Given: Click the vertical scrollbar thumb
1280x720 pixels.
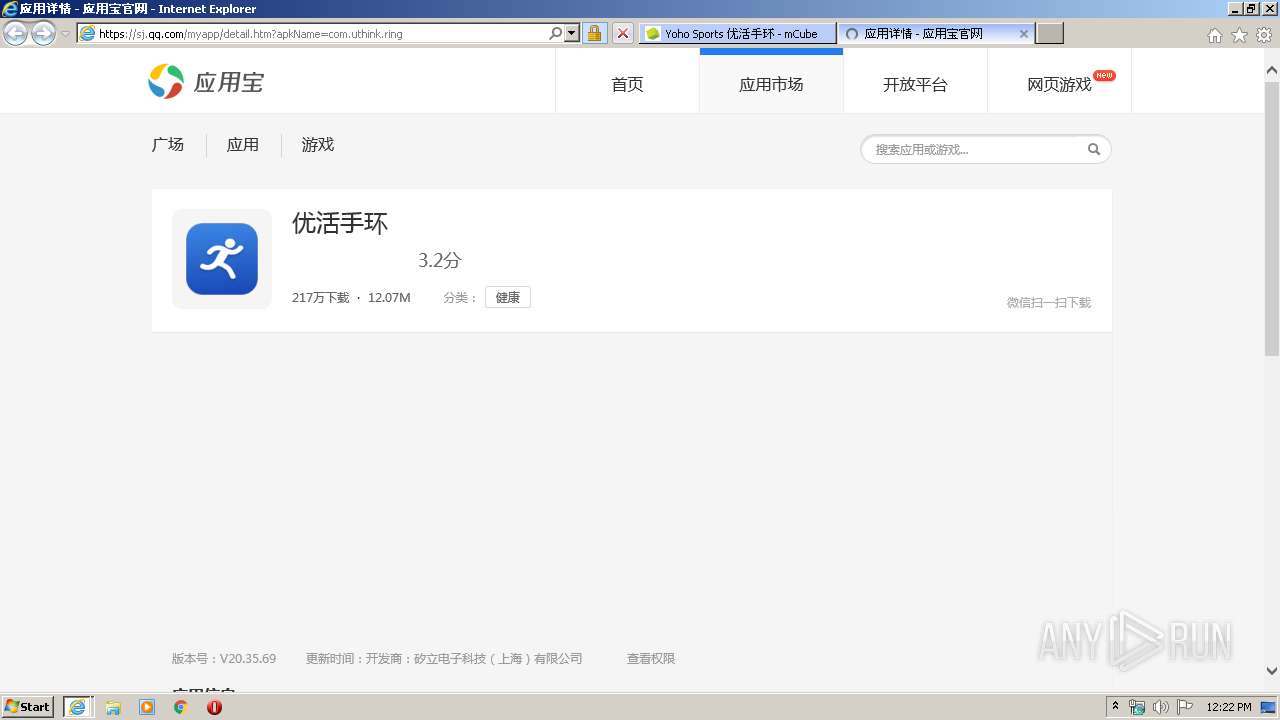Looking at the screenshot, I should (x=1272, y=218).
